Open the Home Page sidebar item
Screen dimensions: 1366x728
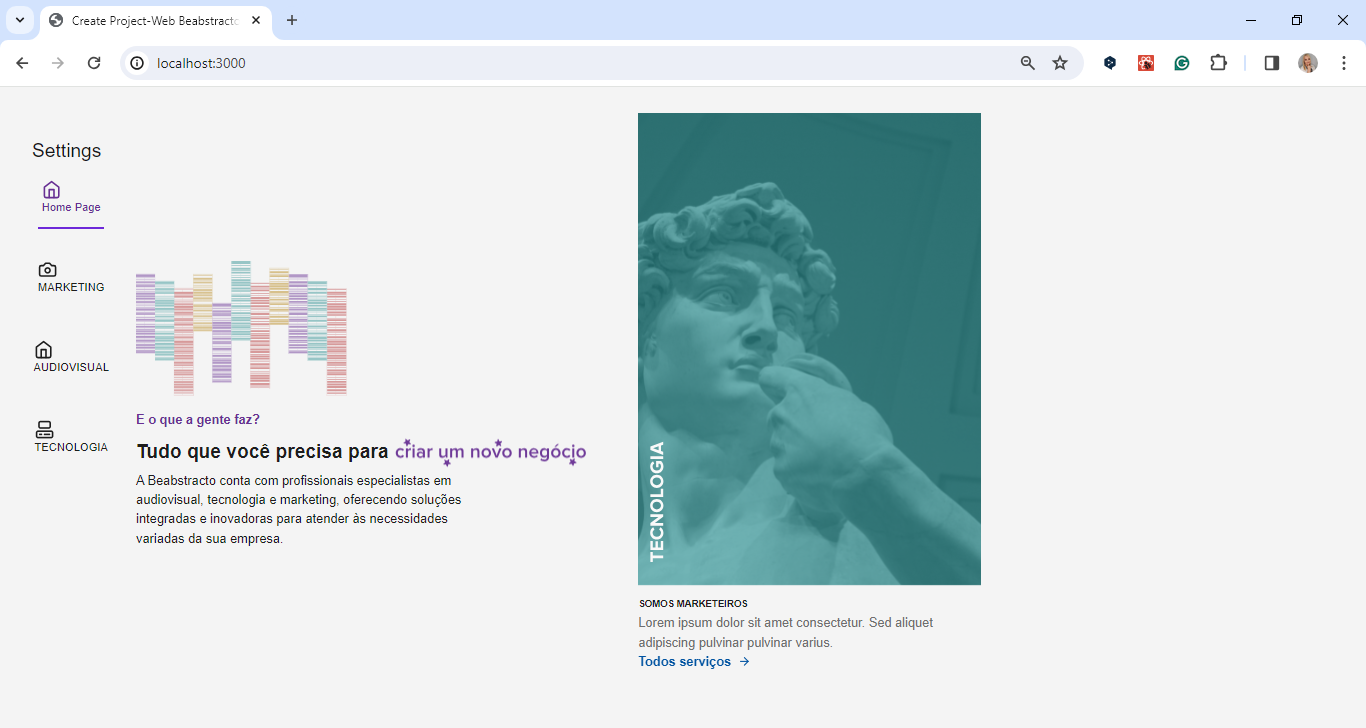[x=71, y=198]
